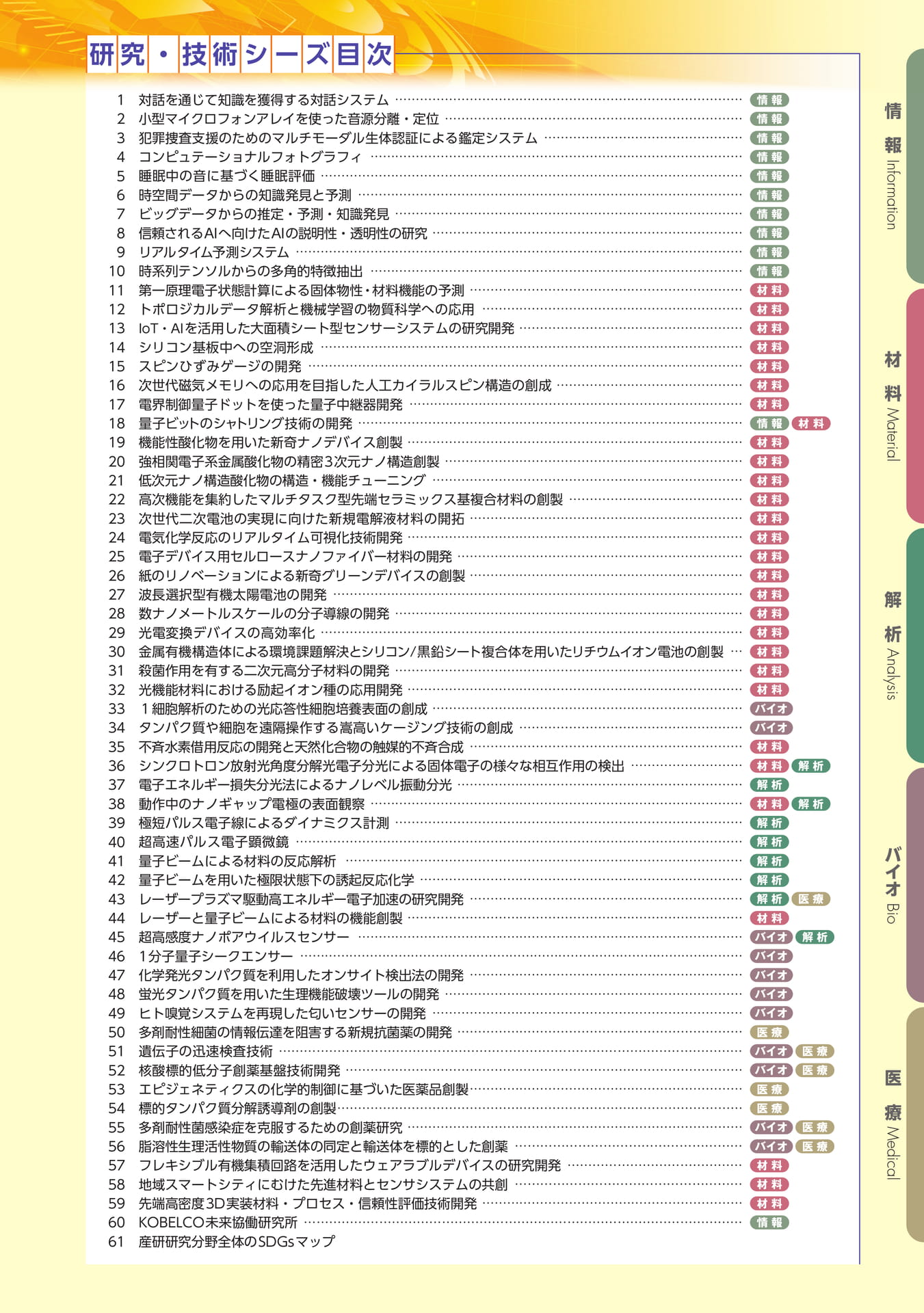Screen dimensions: 924x1313
Task: Open entry 4 コンピュテーショナルフォトグラフィ
Action: pos(250,157)
